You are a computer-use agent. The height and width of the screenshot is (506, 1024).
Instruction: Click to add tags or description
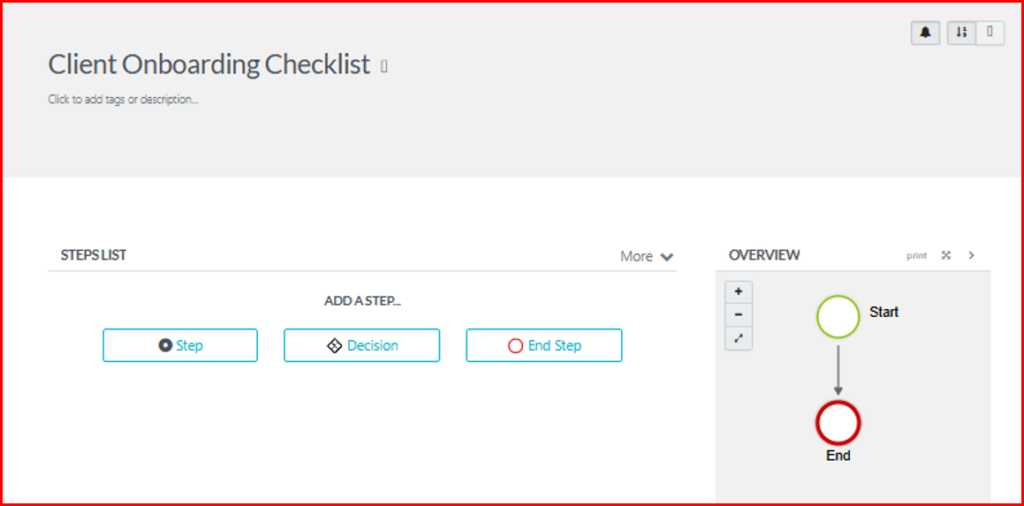pyautogui.click(x=123, y=100)
